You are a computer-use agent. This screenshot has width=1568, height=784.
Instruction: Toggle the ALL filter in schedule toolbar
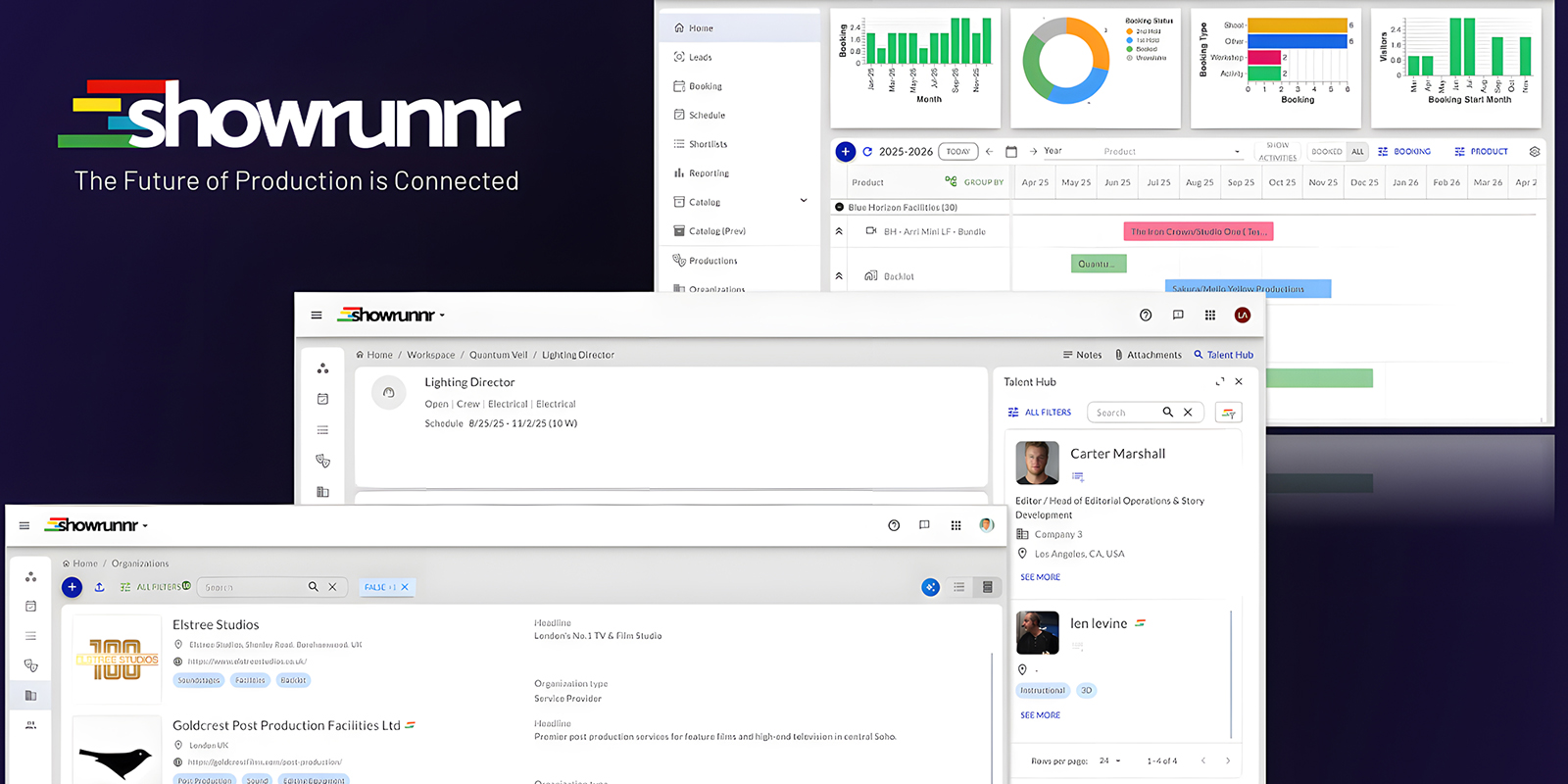(1357, 152)
